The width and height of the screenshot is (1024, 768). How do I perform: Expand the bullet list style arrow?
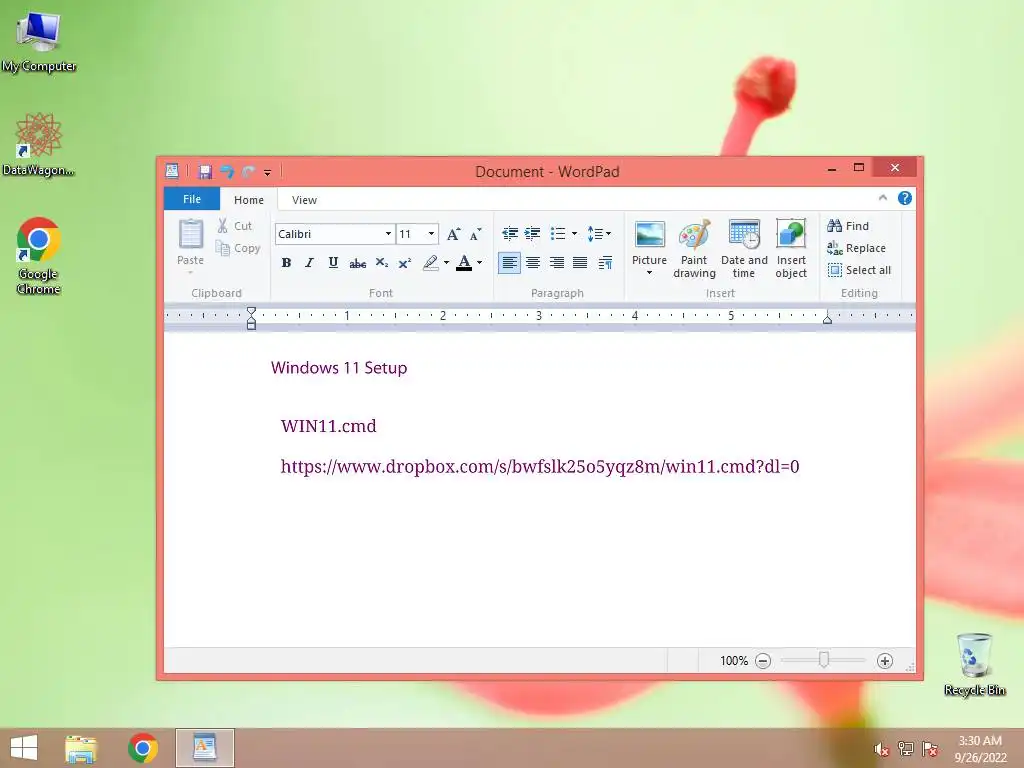pyautogui.click(x=575, y=233)
